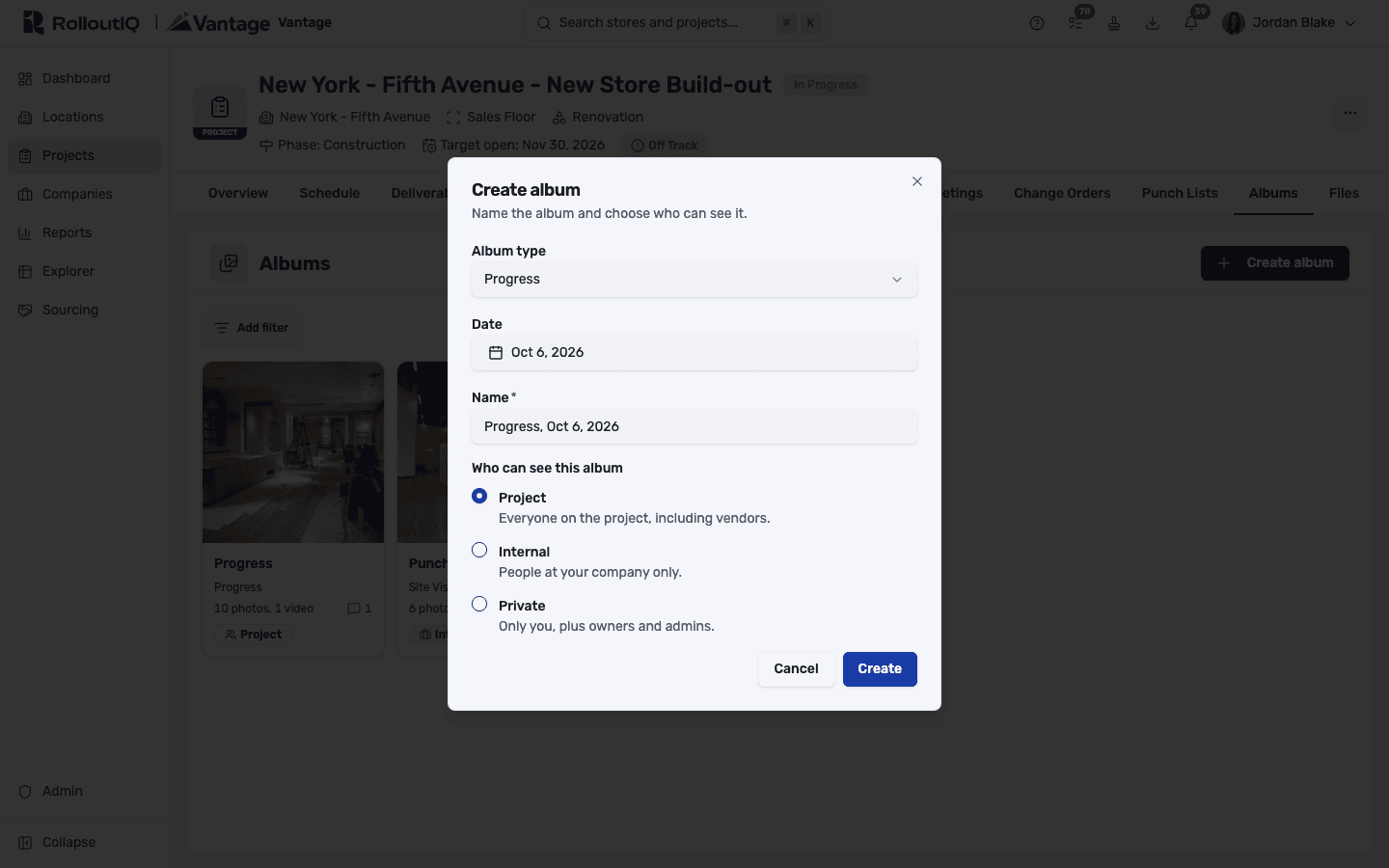Click the RolloutIQ logo
The image size is (1389, 868).
click(x=81, y=23)
